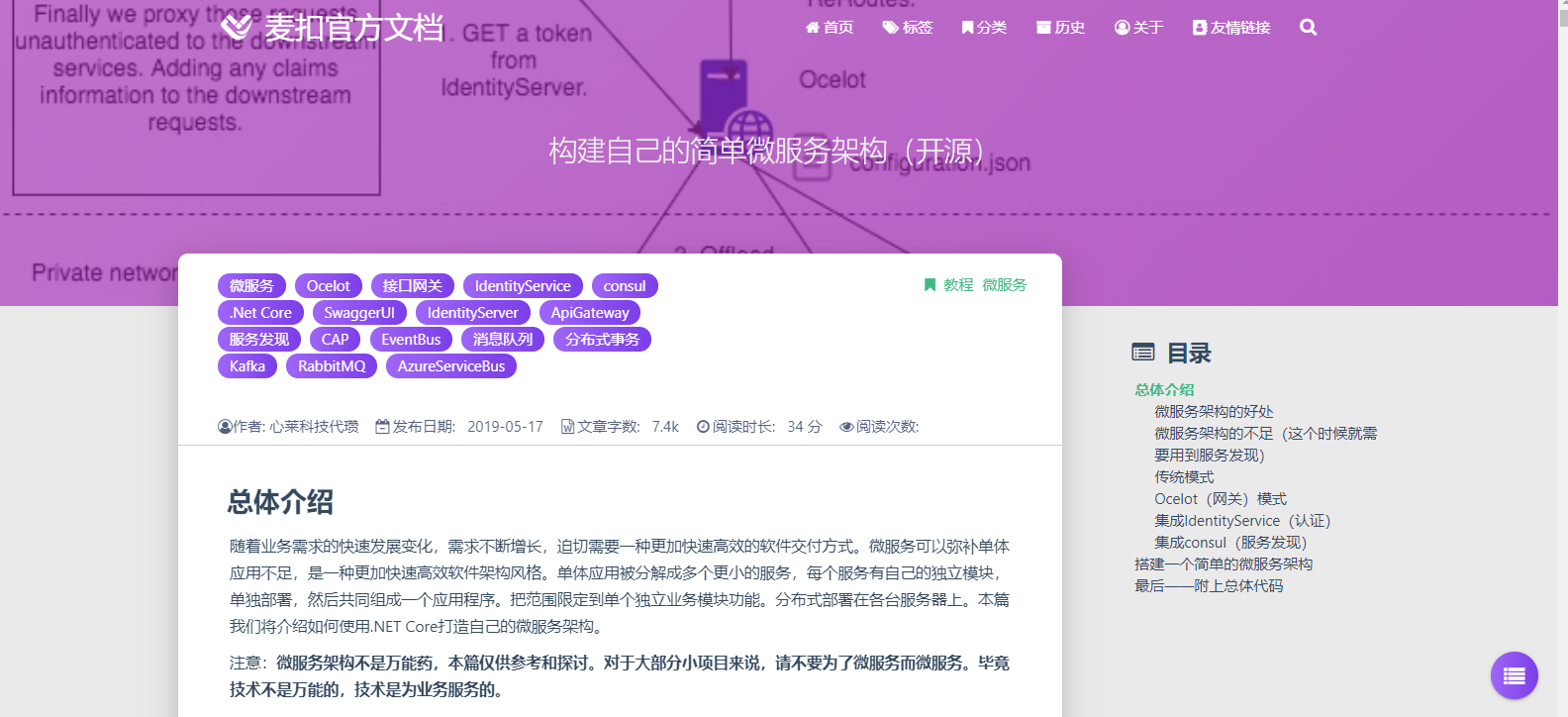
Task: Select the IdentityService tag chip
Action: click(x=523, y=286)
